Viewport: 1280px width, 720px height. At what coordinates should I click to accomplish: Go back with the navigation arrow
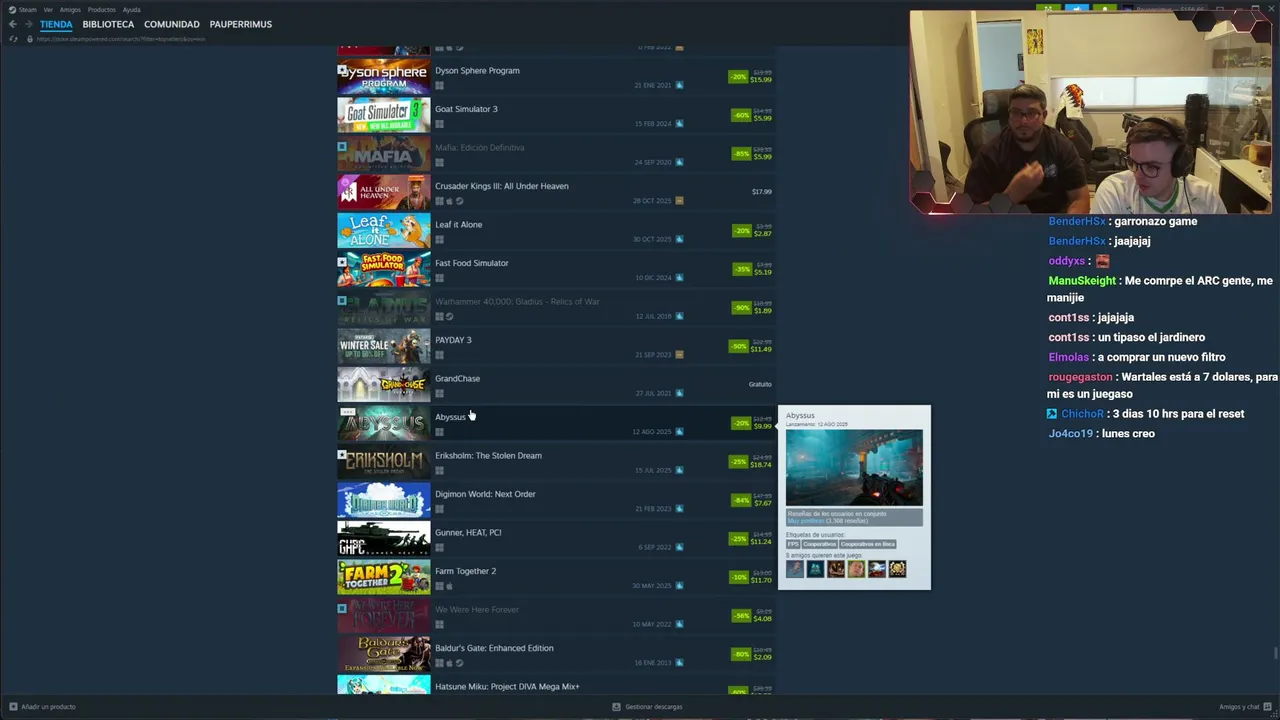click(x=13, y=24)
